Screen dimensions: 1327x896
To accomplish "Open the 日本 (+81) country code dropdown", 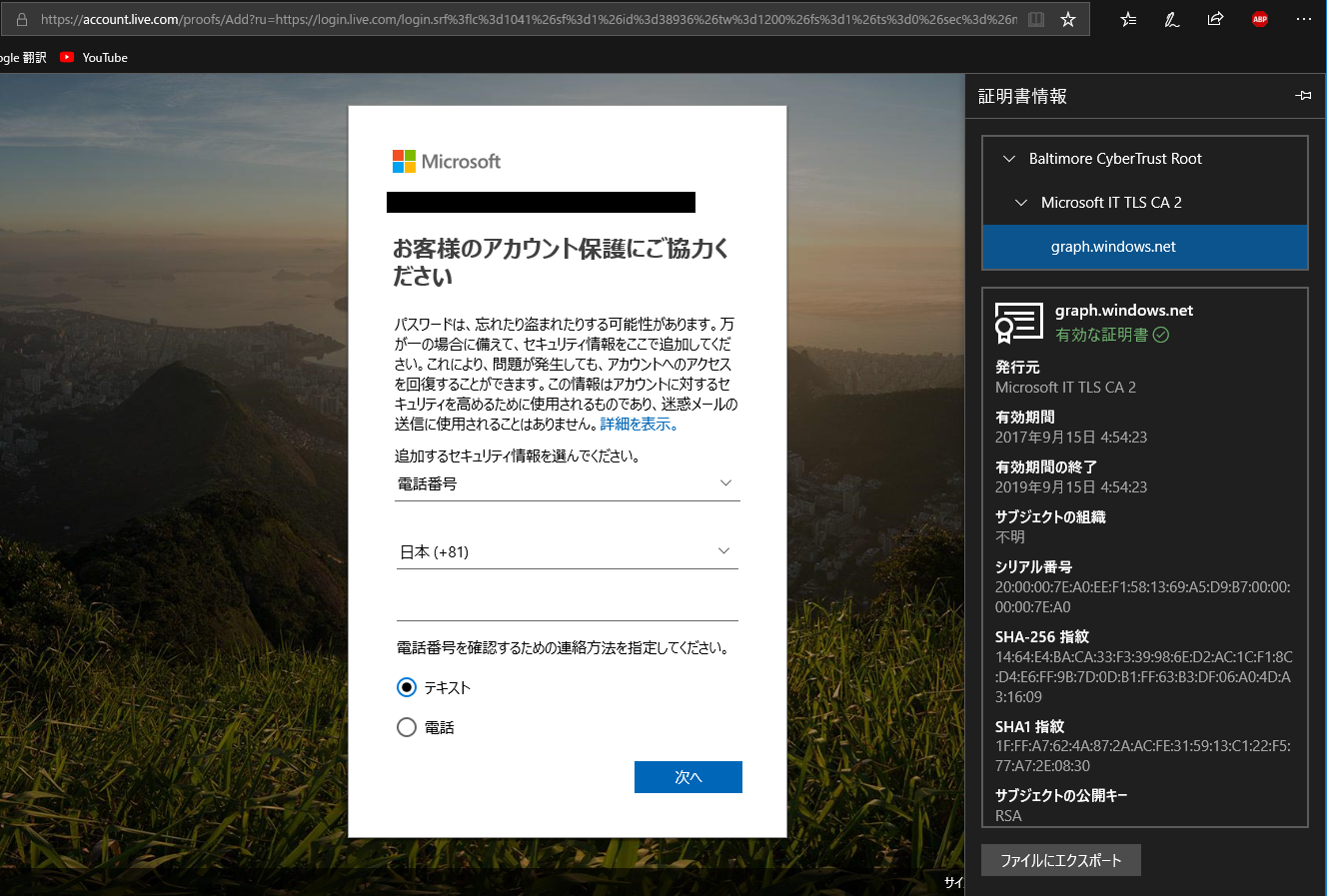I will 568,552.
